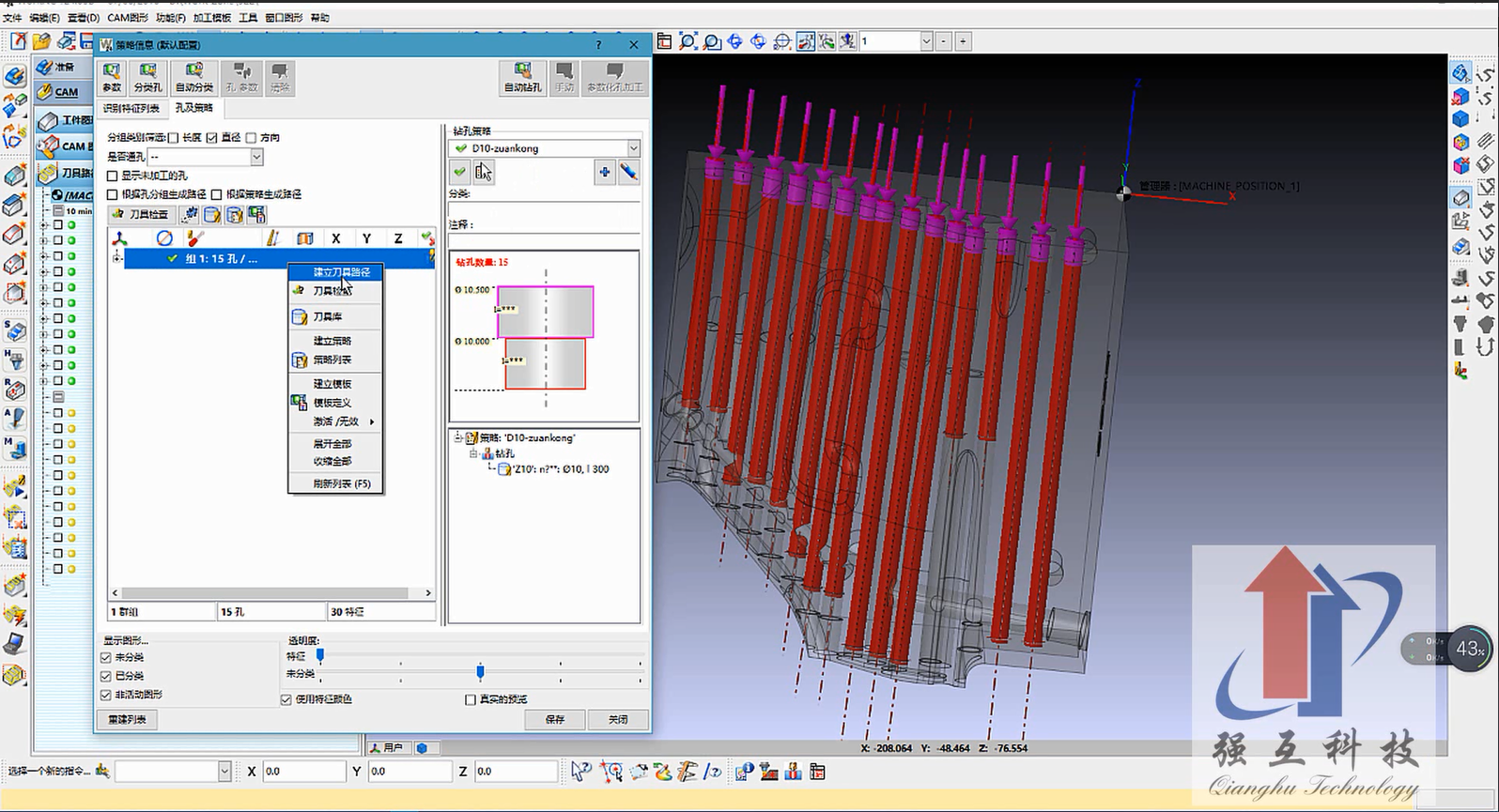The height and width of the screenshot is (812, 1499).
Task: Open the 工具 menu in menu bar
Action: [248, 18]
